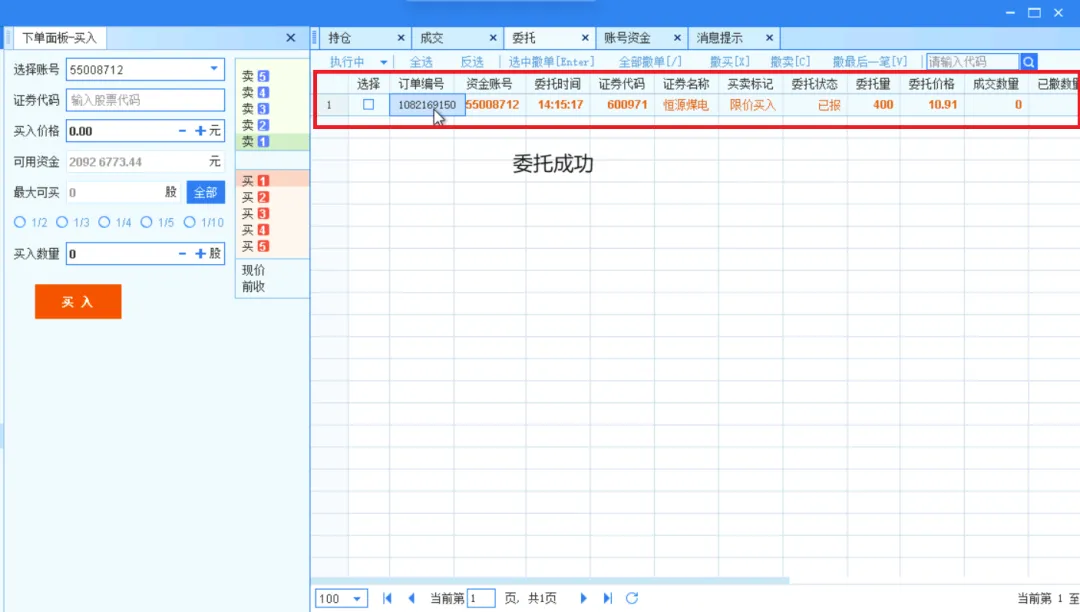This screenshot has height=612, width=1080.
Task: Click the 订单编号 cell 1082169150
Action: [427, 105]
